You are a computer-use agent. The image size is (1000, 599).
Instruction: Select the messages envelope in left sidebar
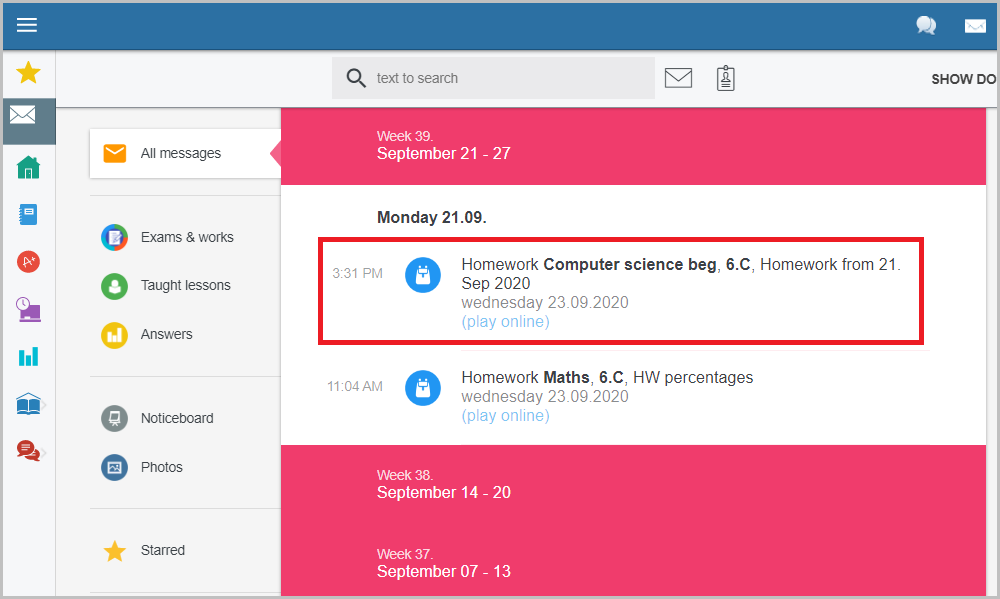(x=23, y=115)
